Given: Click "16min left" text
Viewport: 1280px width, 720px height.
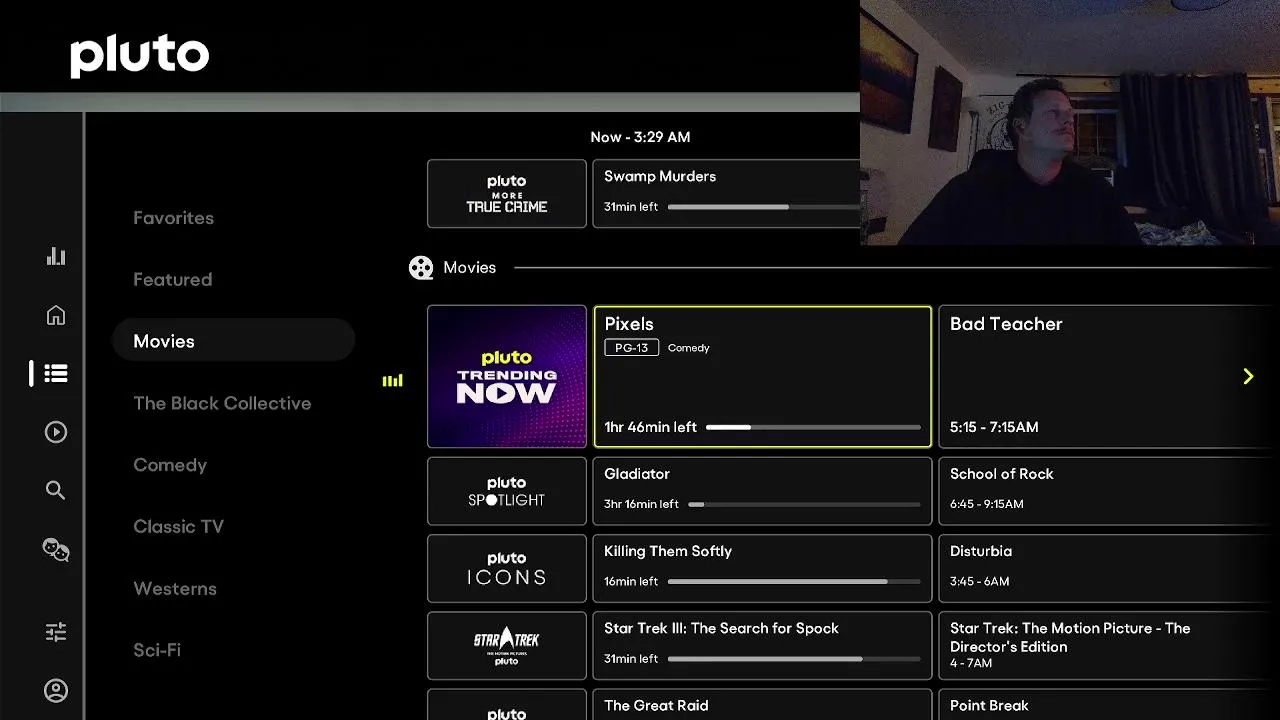Looking at the screenshot, I should click(631, 581).
